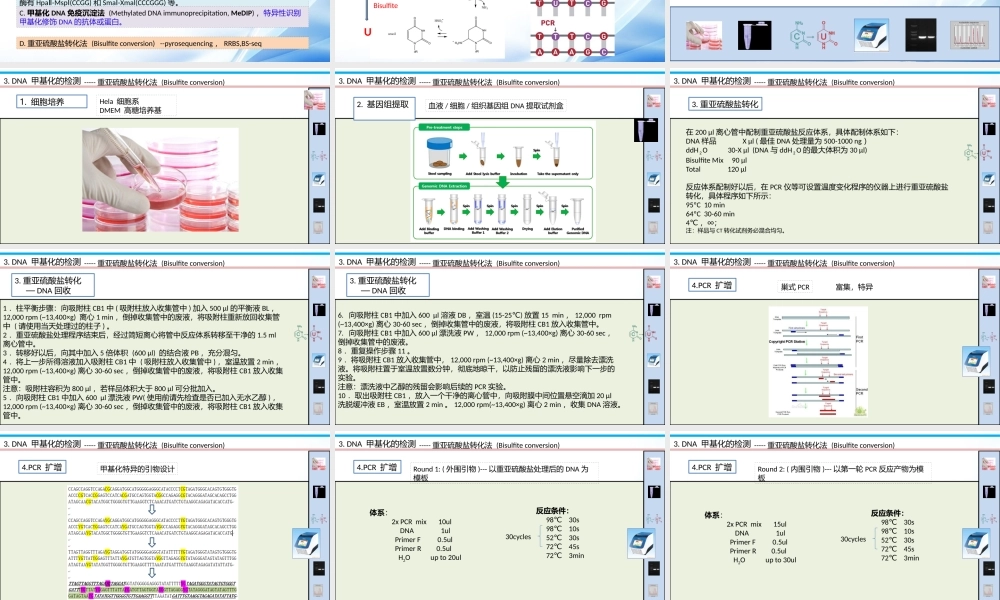The height and width of the screenshot is (600, 1000).
Task: Select the gel electrophoresis lane icon
Action: pyautogui.click(x=921, y=35)
